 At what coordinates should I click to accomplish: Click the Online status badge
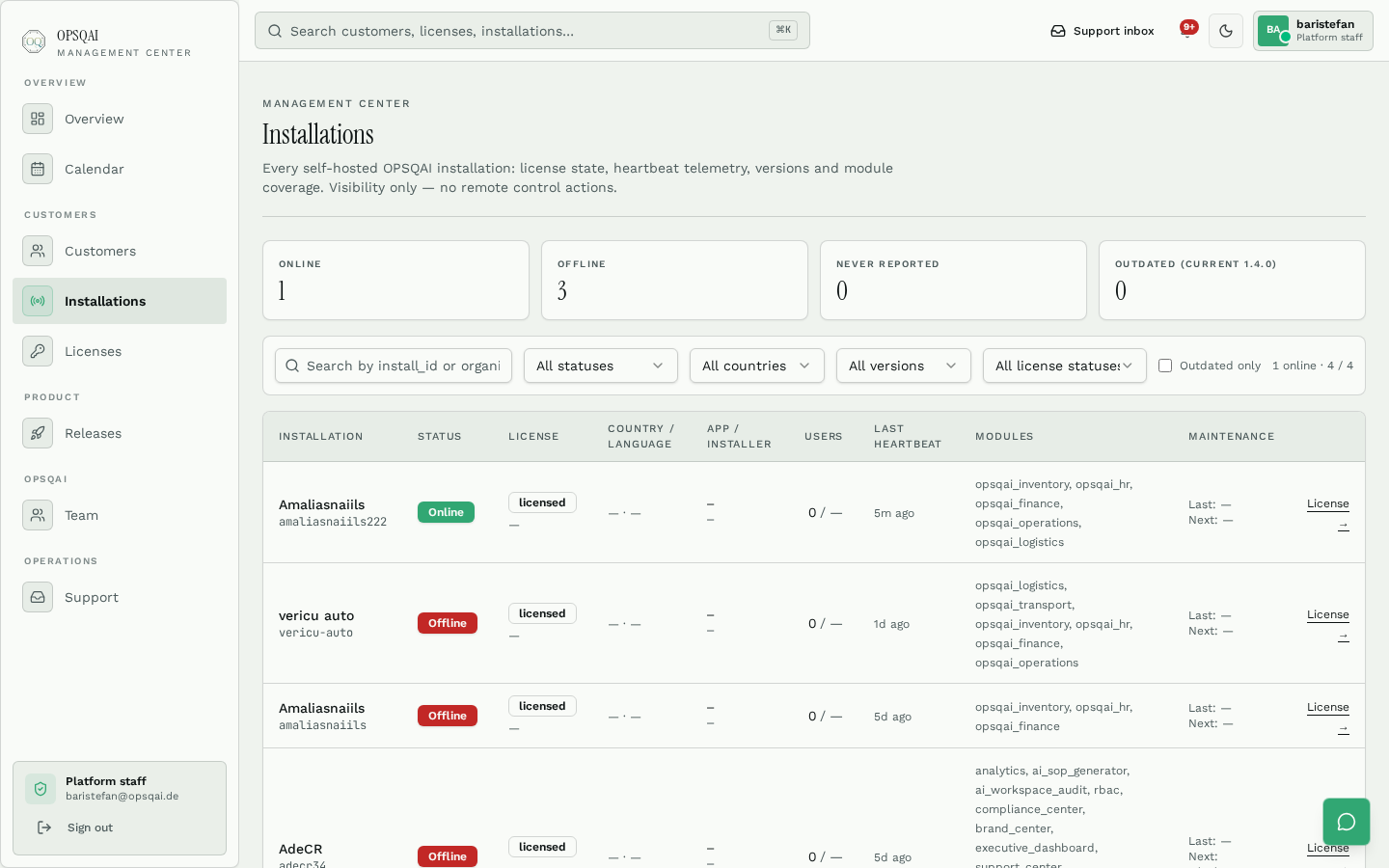tap(446, 512)
